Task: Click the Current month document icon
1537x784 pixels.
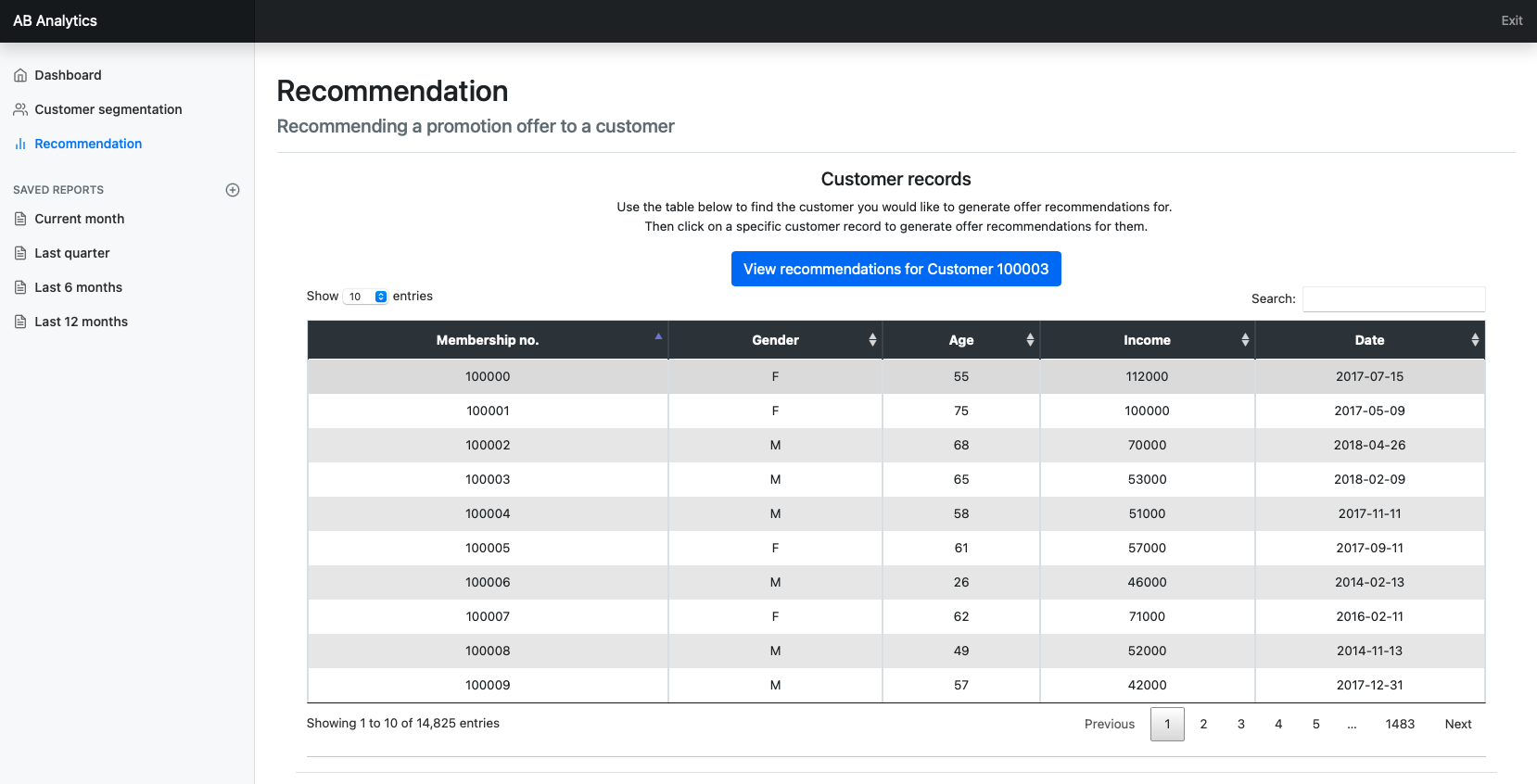Action: coord(20,219)
